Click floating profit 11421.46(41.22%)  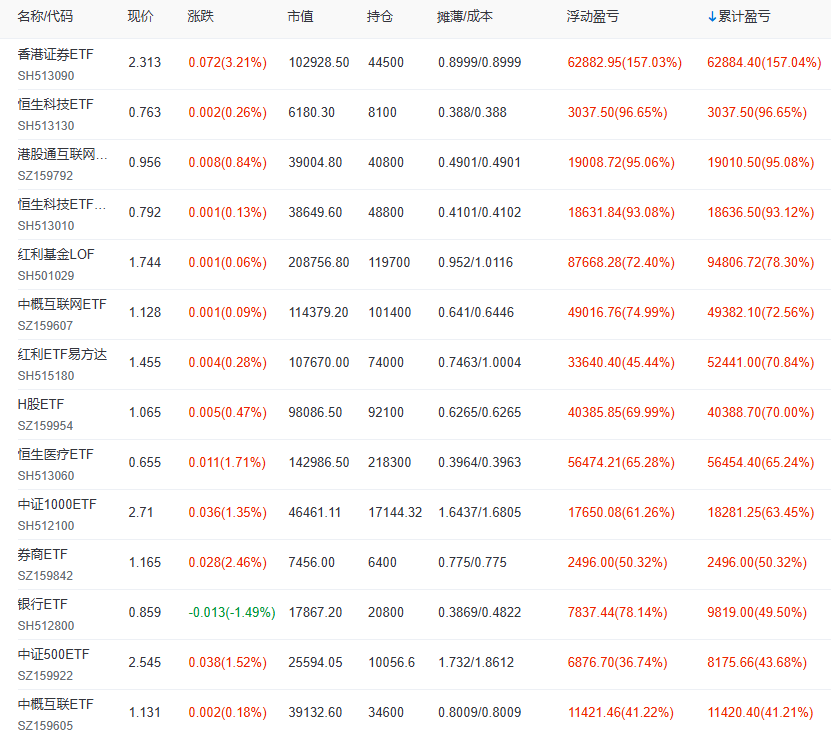click(x=621, y=712)
